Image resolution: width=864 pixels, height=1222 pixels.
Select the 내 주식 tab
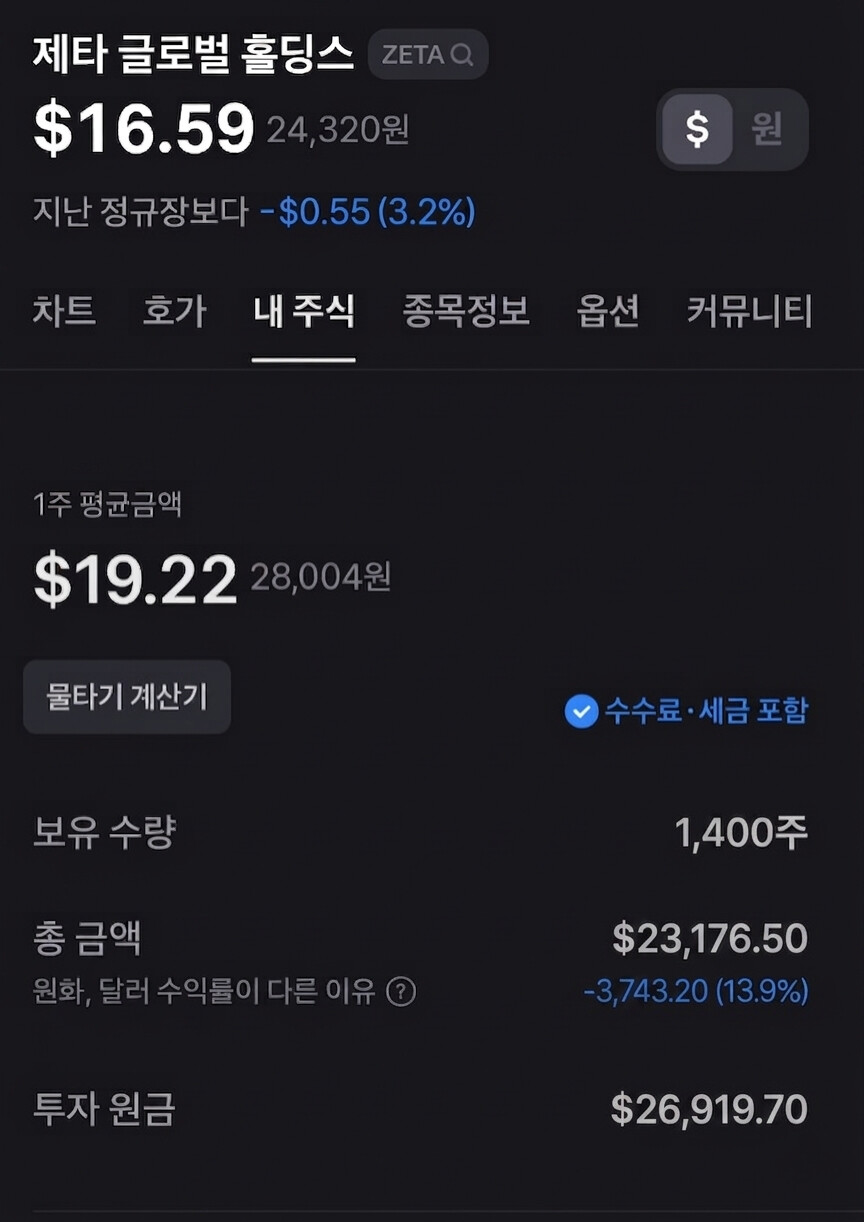pos(304,311)
